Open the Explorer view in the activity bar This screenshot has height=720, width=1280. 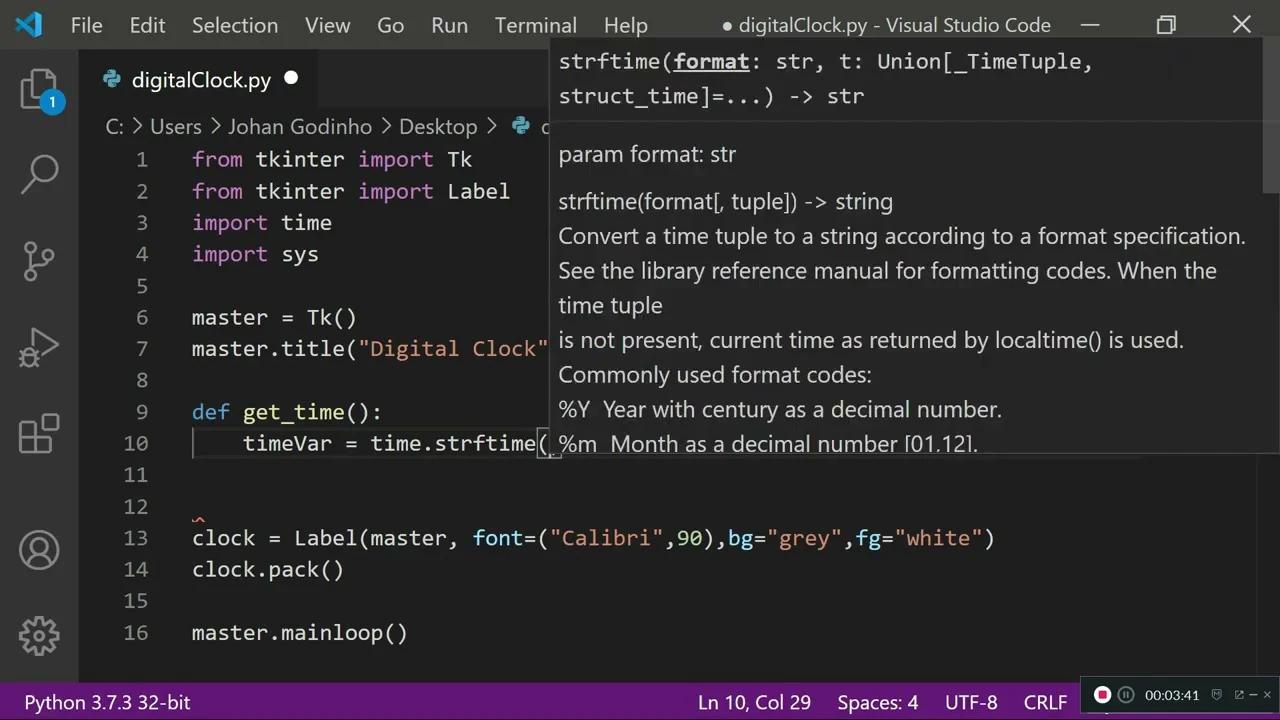(x=40, y=90)
